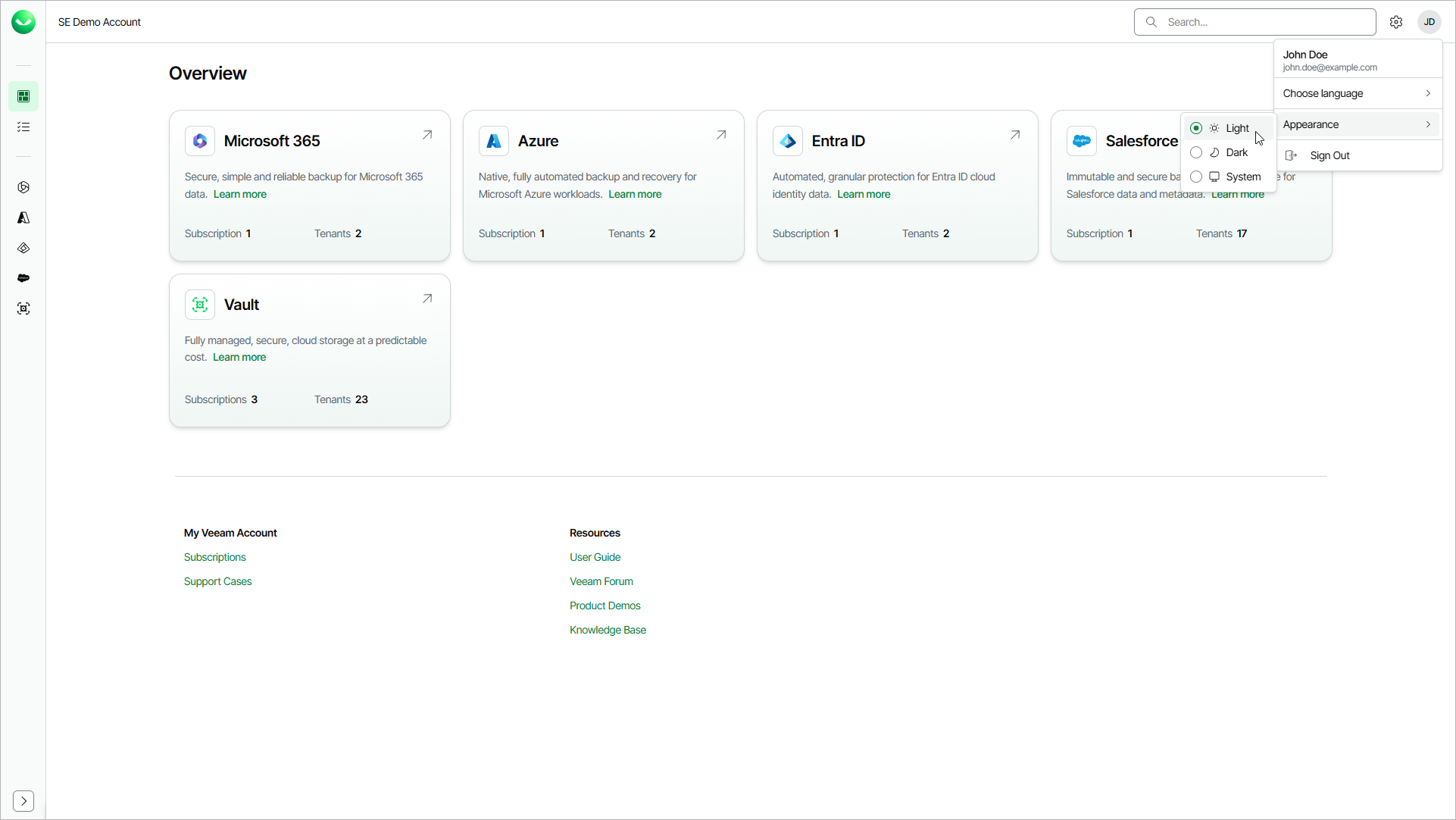
Task: Click Sign Out in the user menu
Action: tap(1329, 155)
